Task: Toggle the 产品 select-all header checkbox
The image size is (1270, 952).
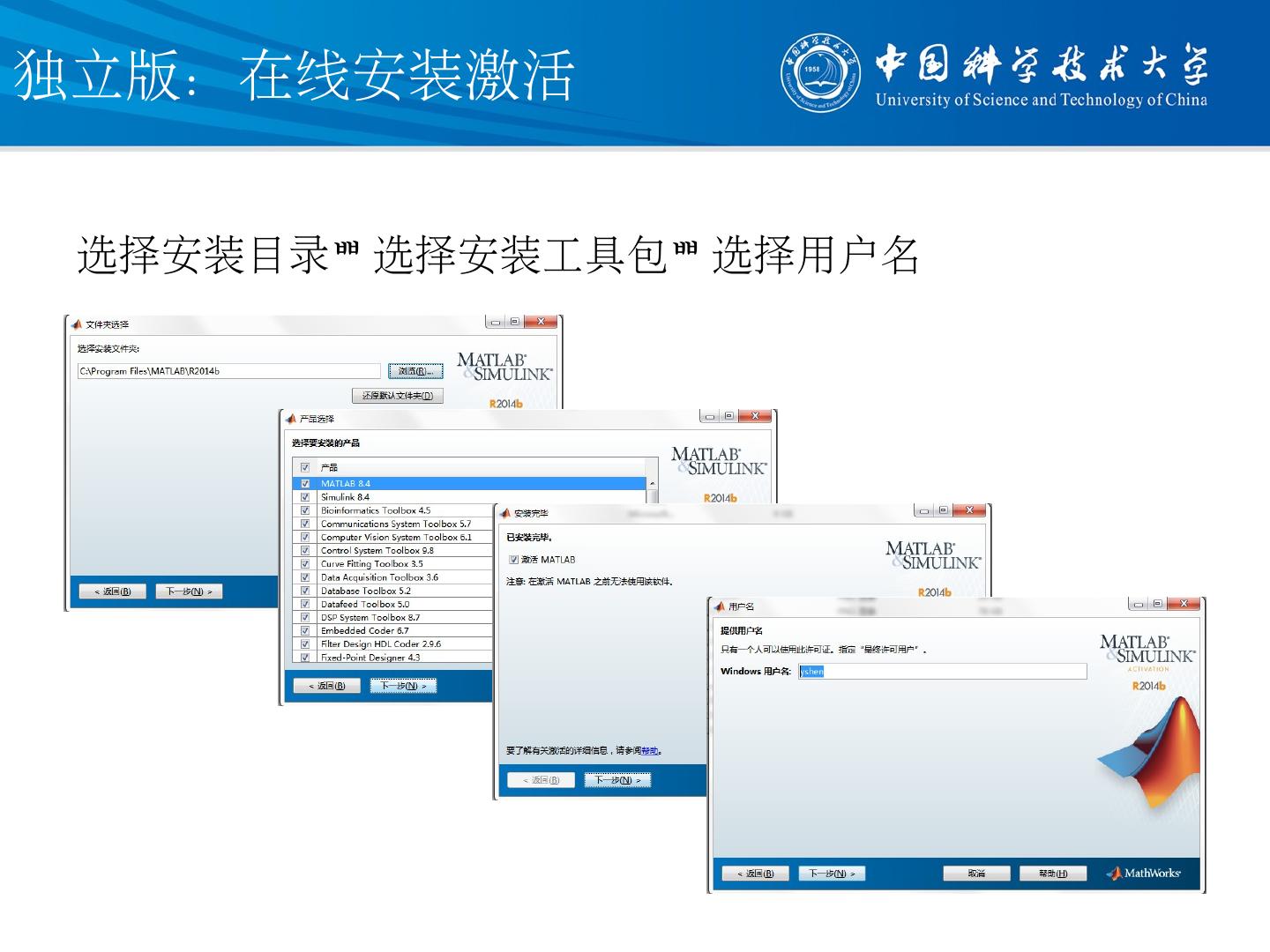Action: tap(305, 467)
